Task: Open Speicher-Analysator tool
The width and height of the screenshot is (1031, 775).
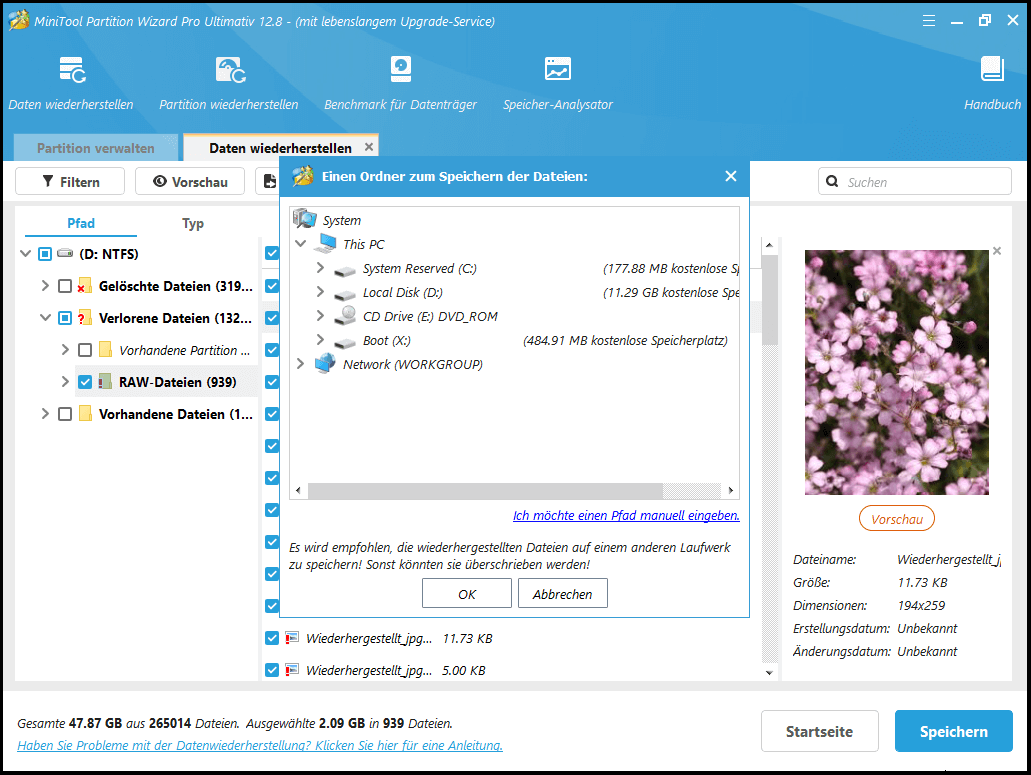Action: pos(558,83)
